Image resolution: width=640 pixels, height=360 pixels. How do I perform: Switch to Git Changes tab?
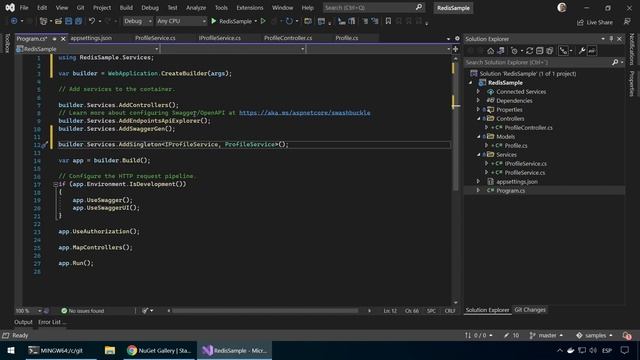tap(530, 310)
